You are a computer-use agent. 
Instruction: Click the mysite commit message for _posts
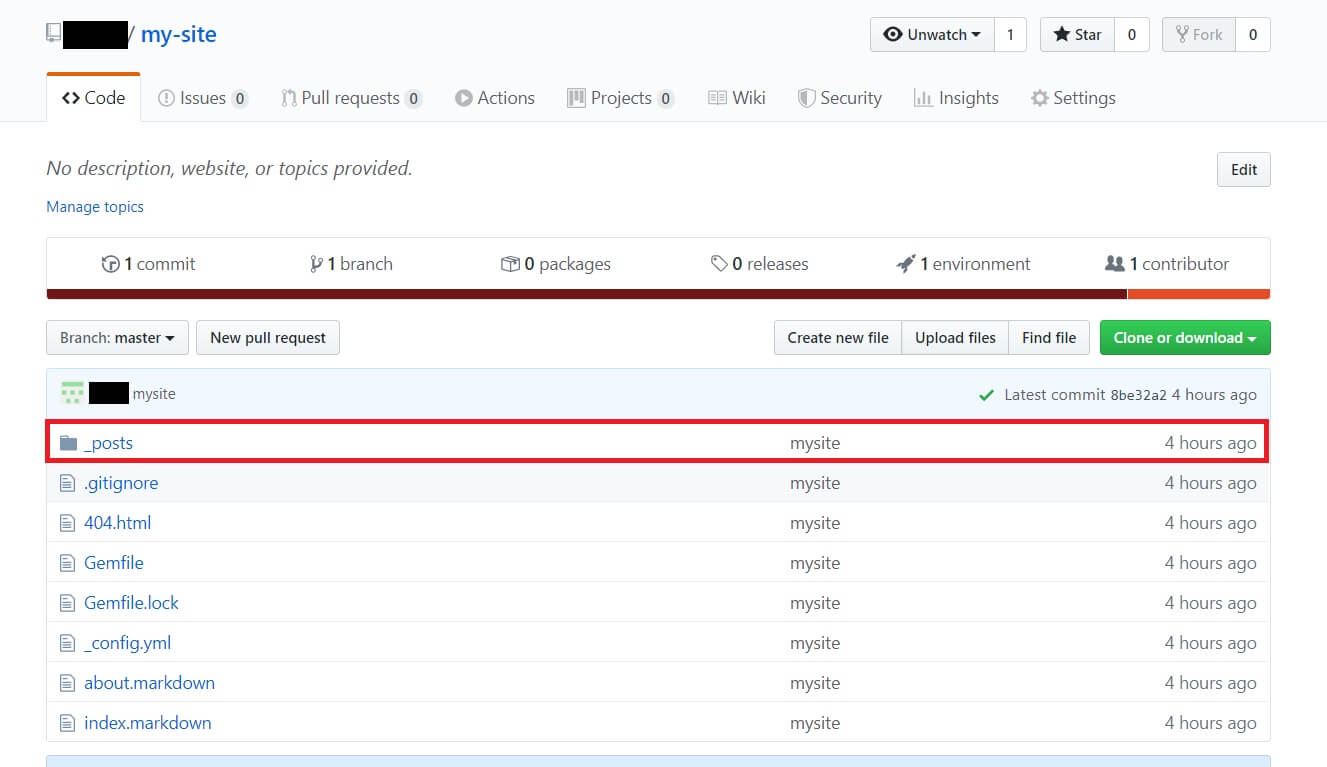click(815, 443)
